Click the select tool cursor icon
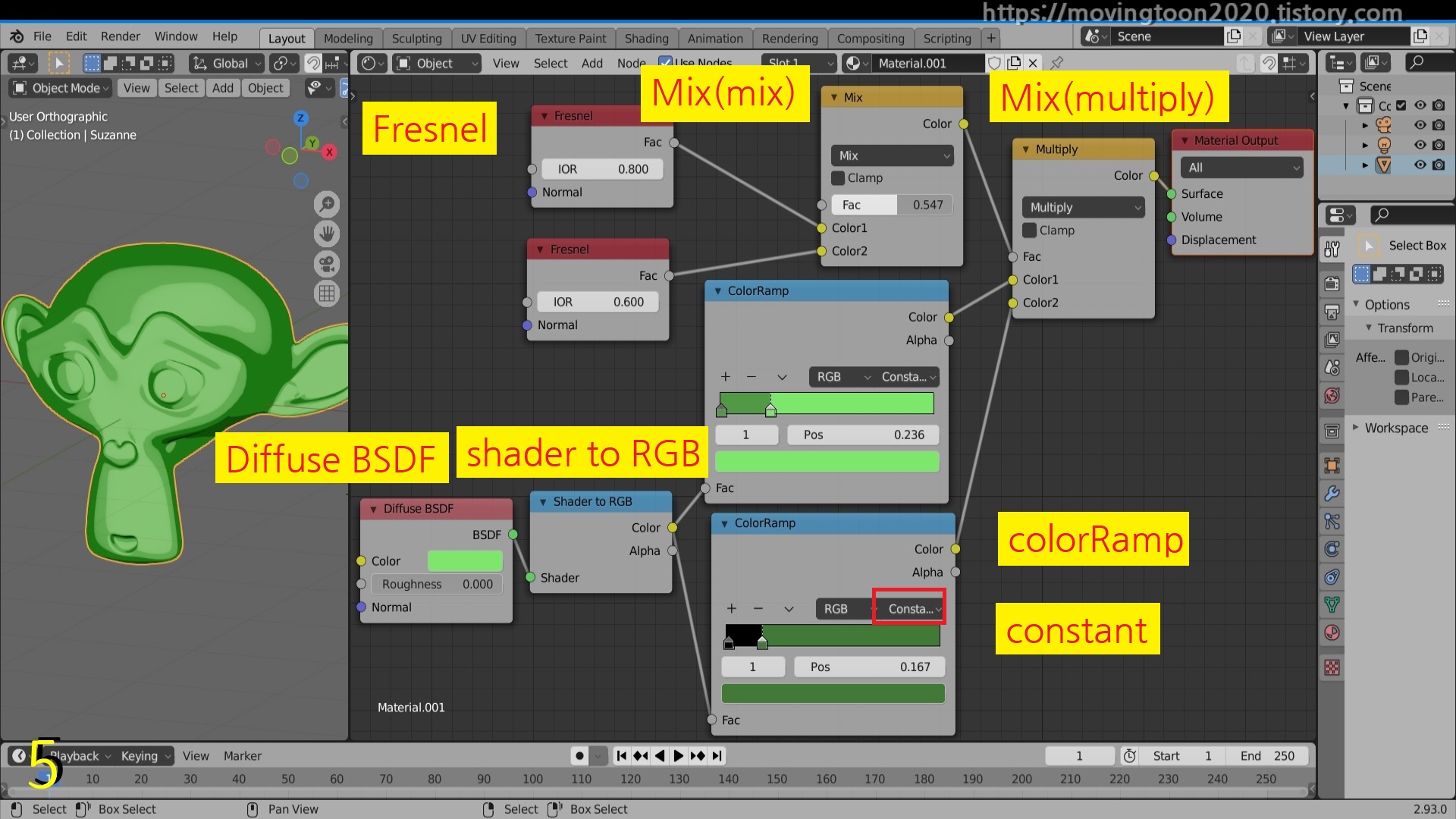This screenshot has width=1456, height=819. [58, 63]
